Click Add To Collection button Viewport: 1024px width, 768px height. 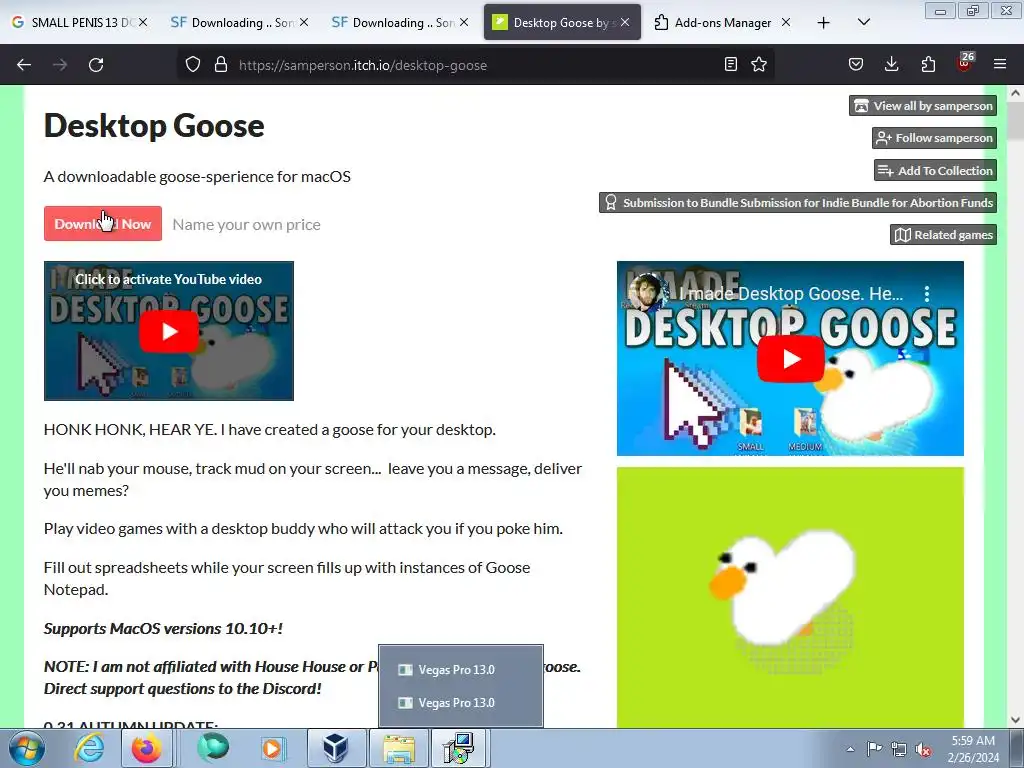click(936, 170)
